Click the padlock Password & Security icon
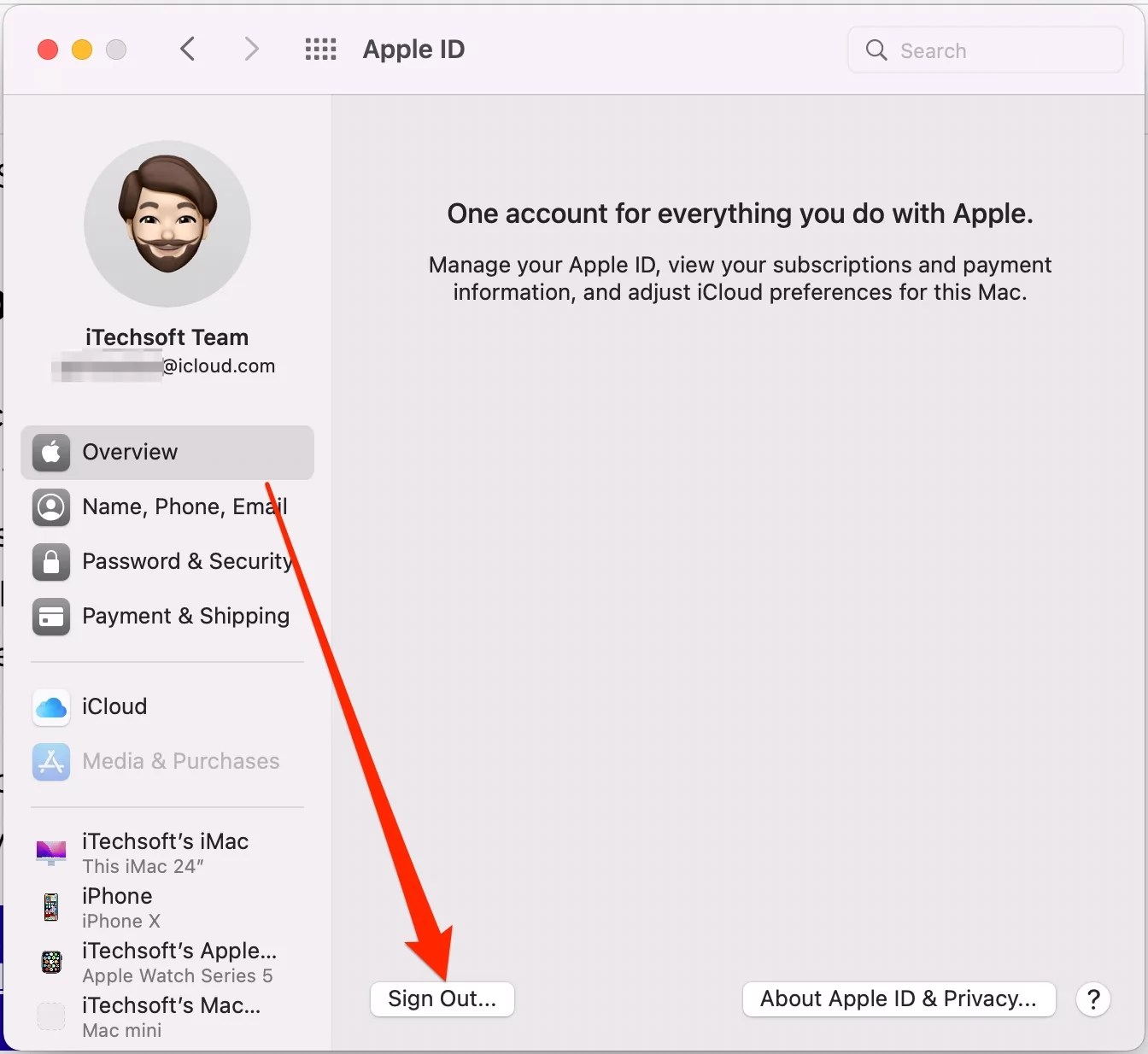Screen dimensions: 1148x1054 click(51, 561)
